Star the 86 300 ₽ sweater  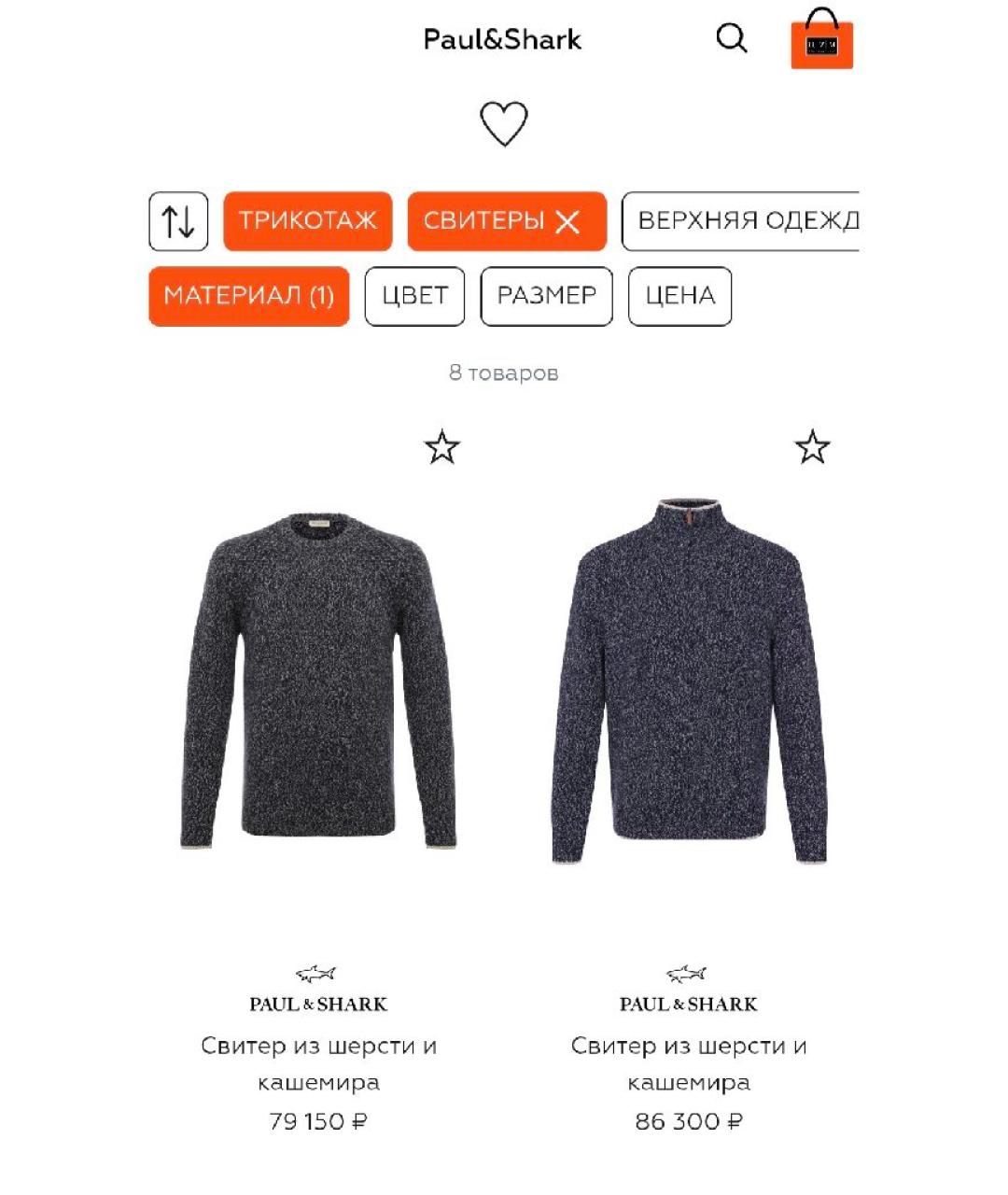(x=812, y=447)
